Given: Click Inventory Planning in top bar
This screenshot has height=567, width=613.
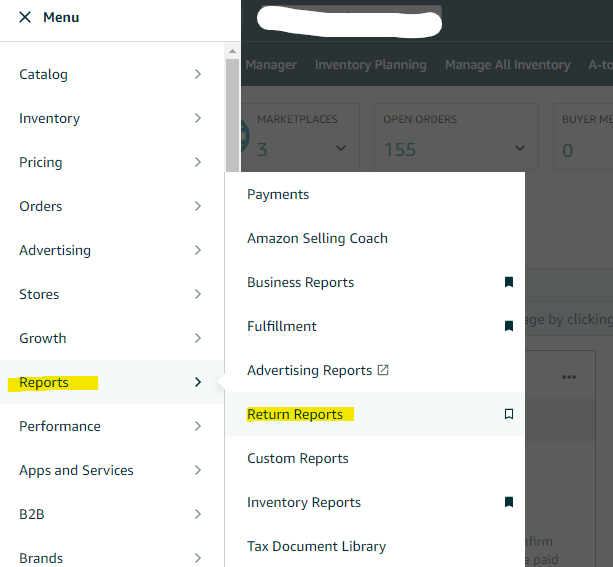Looking at the screenshot, I should click(x=371, y=65).
